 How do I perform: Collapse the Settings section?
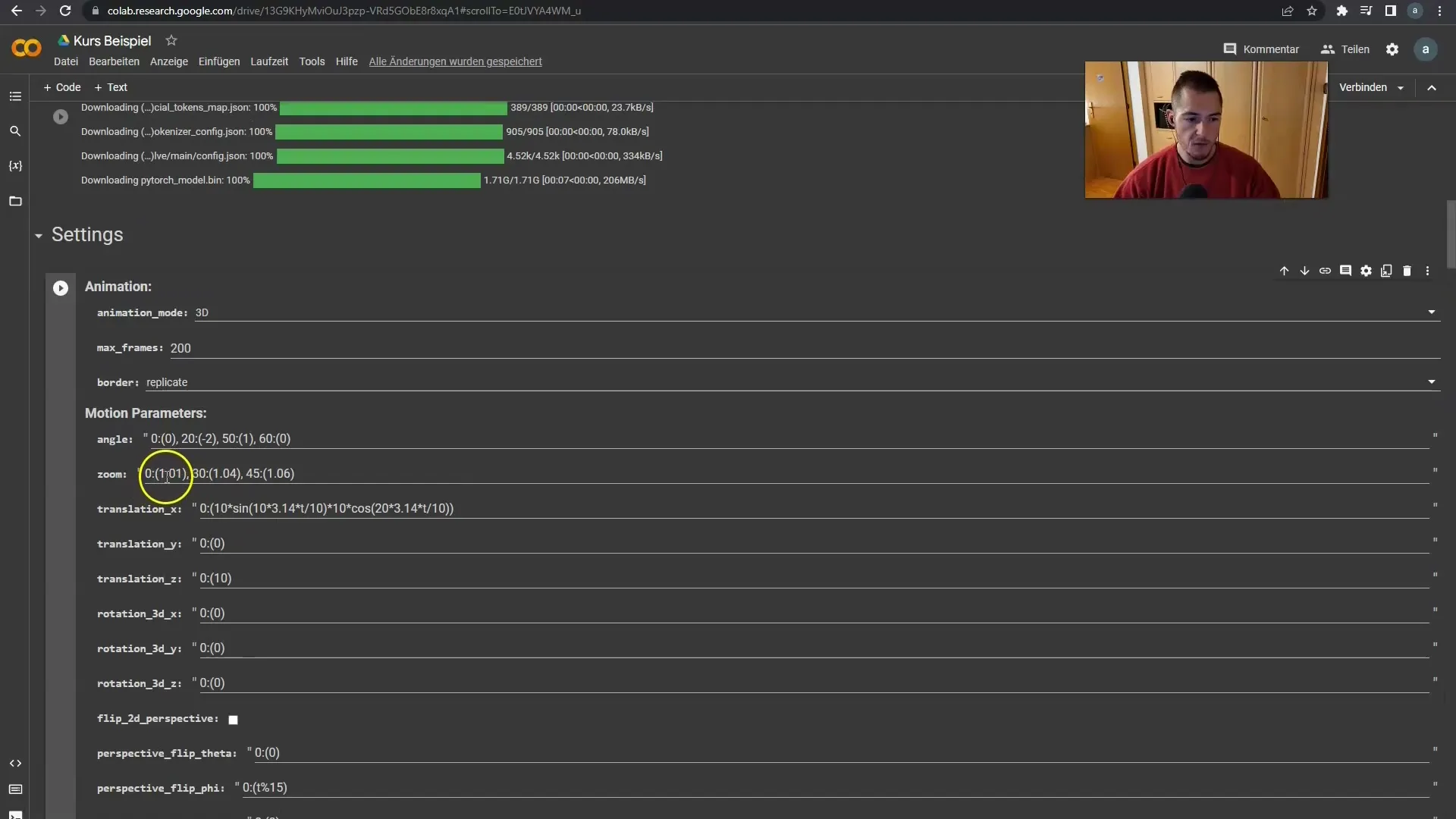(39, 236)
